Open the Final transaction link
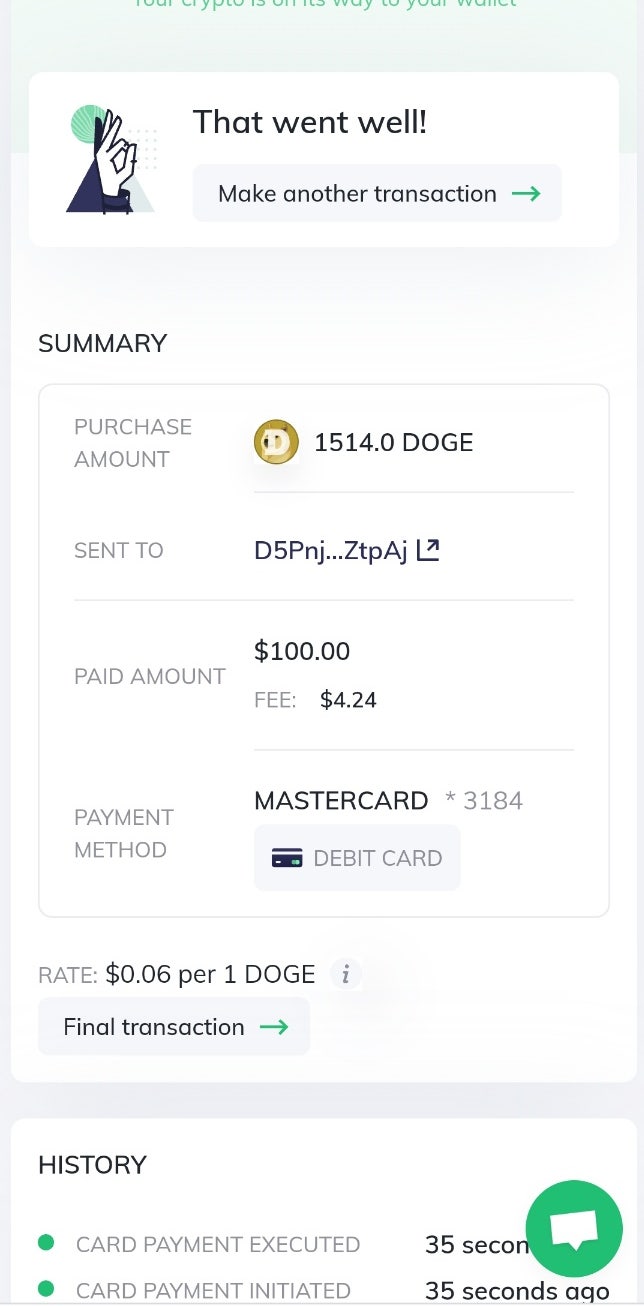Image resolution: width=644 pixels, height=1306 pixels. pos(154,1027)
